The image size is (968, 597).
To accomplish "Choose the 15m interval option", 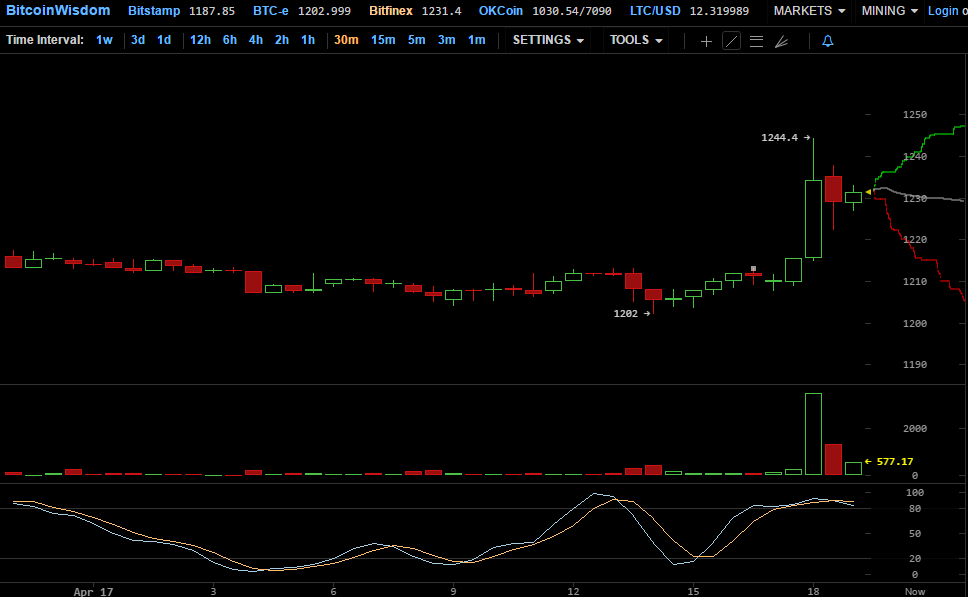I will tap(383, 40).
